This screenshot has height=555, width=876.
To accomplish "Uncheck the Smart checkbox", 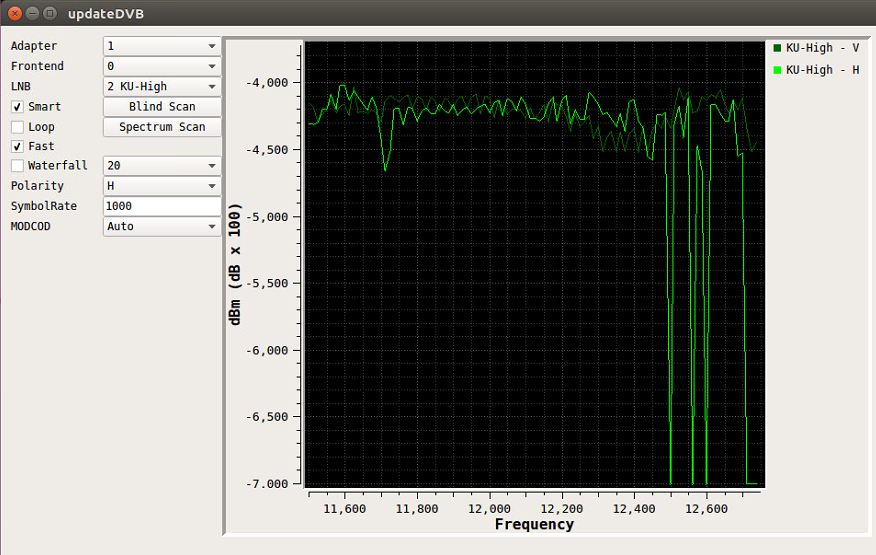I will pos(17,106).
